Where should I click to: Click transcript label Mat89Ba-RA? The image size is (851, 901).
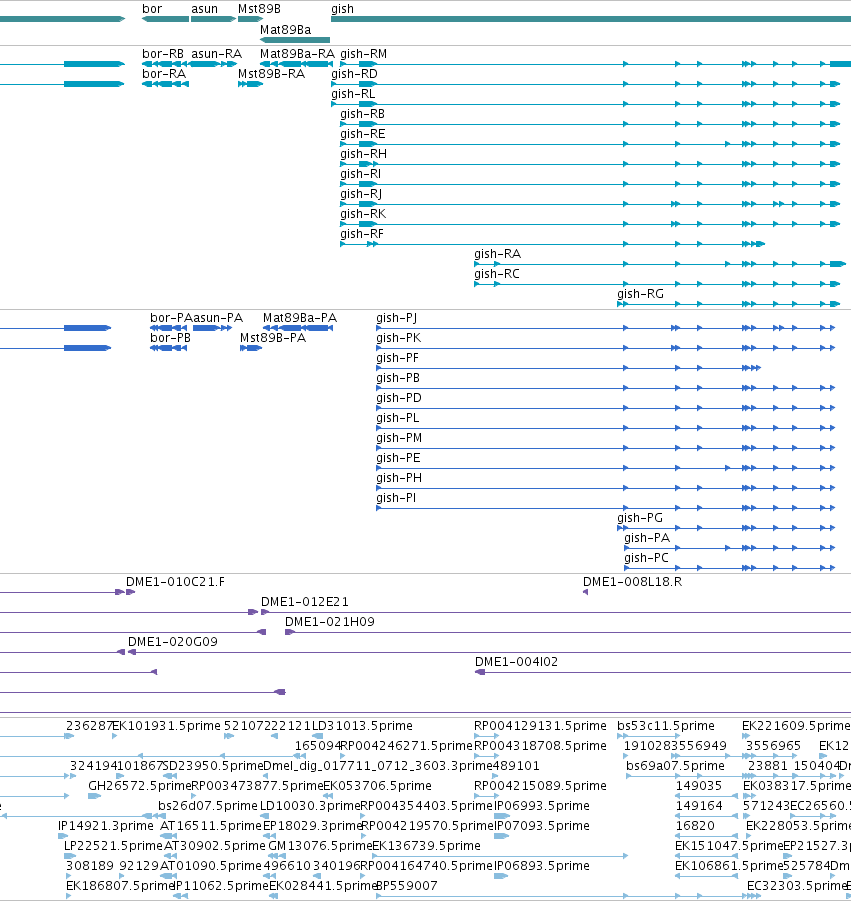(297, 54)
